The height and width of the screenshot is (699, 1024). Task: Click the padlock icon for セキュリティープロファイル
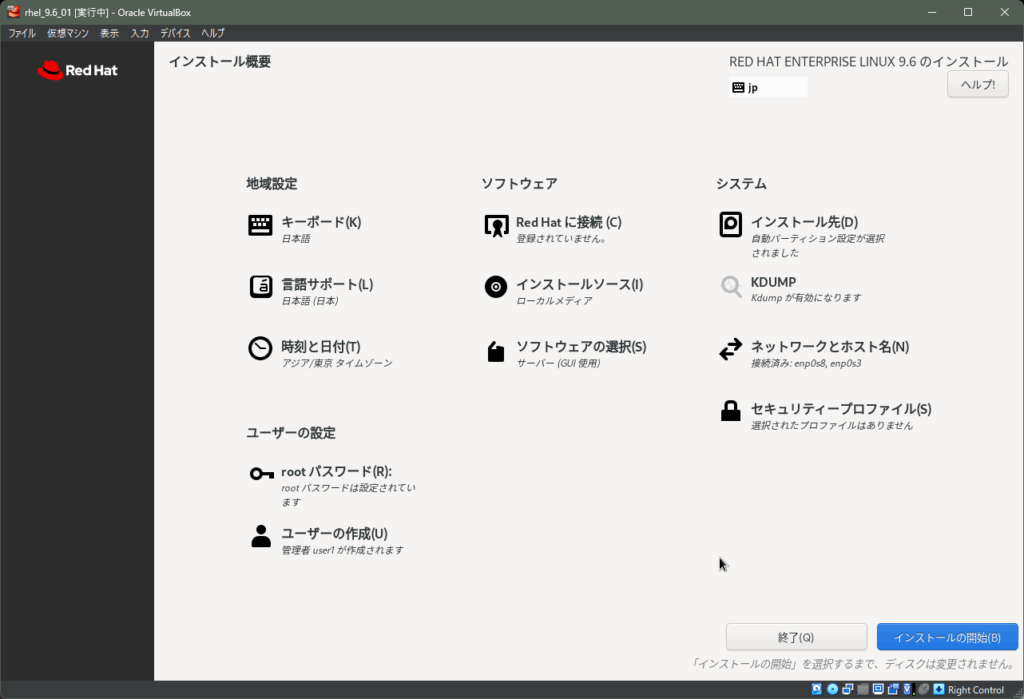pyautogui.click(x=730, y=411)
